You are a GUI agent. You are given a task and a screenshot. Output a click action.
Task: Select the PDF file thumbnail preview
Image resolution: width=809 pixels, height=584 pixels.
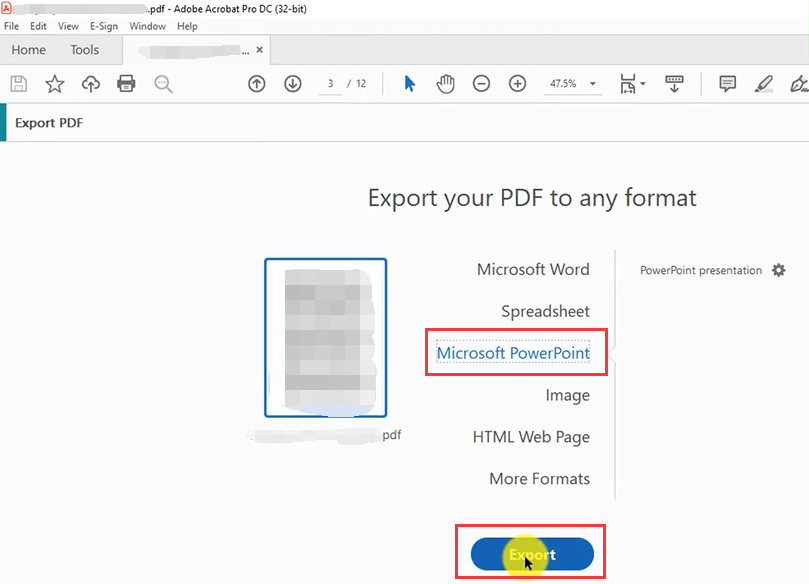(x=326, y=338)
